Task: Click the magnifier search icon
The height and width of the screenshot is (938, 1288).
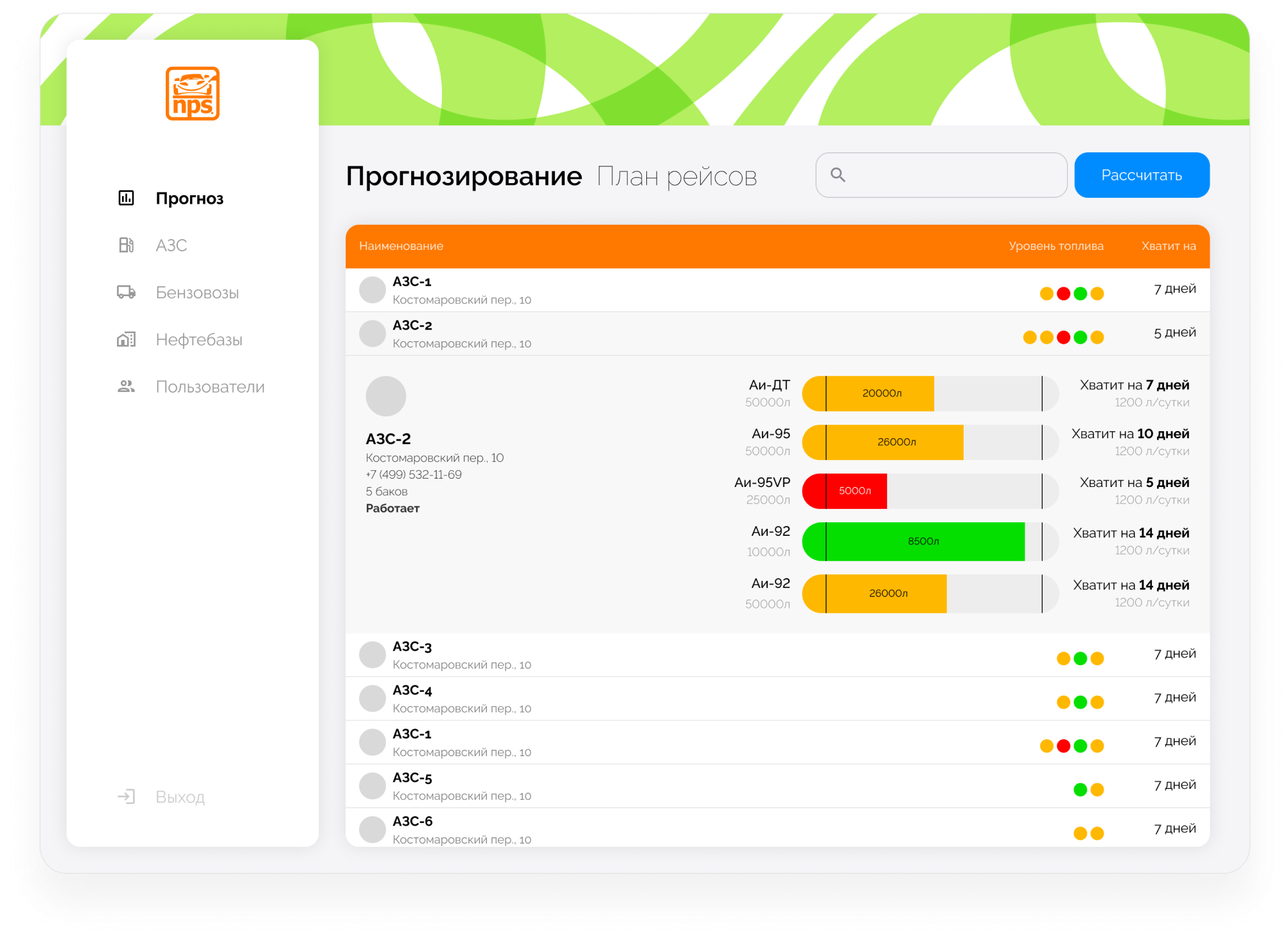Action: pyautogui.click(x=838, y=175)
